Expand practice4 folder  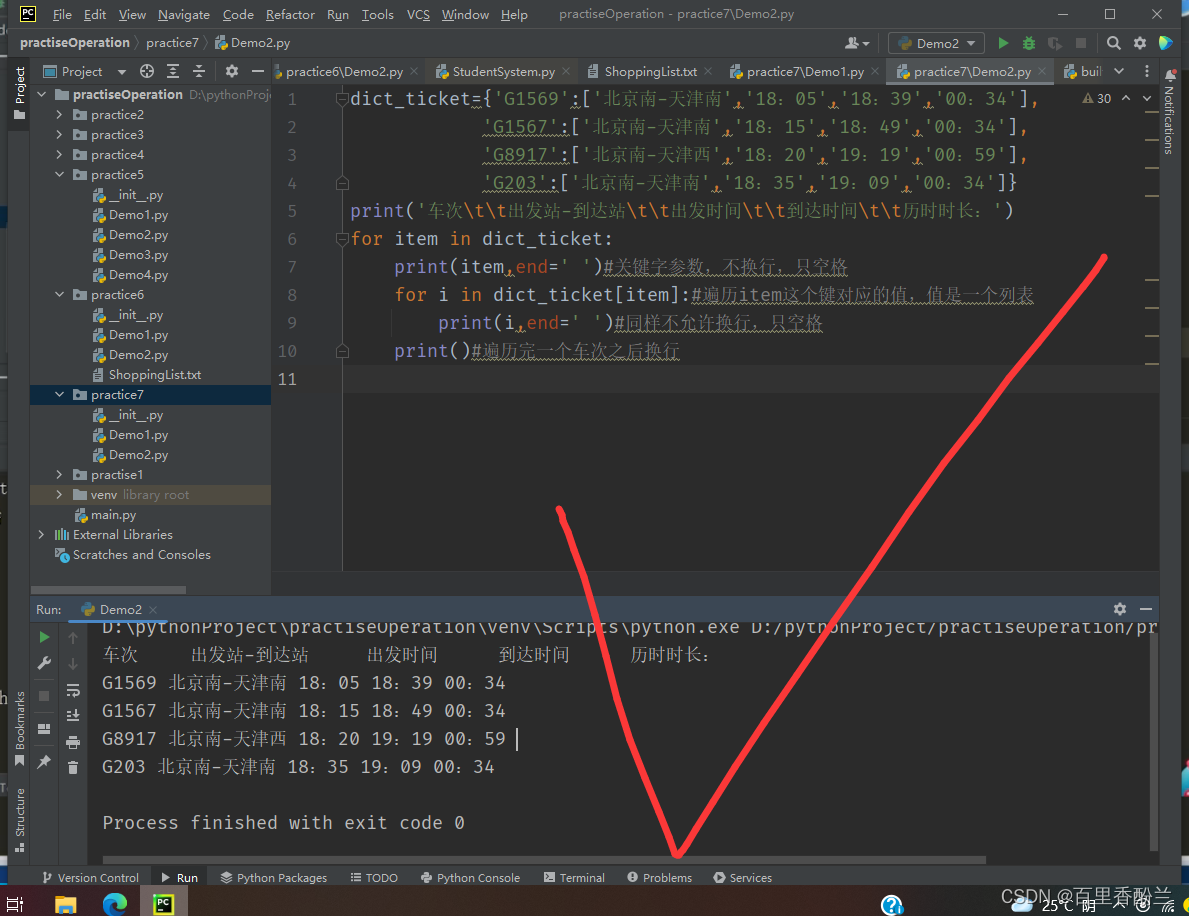[59, 155]
